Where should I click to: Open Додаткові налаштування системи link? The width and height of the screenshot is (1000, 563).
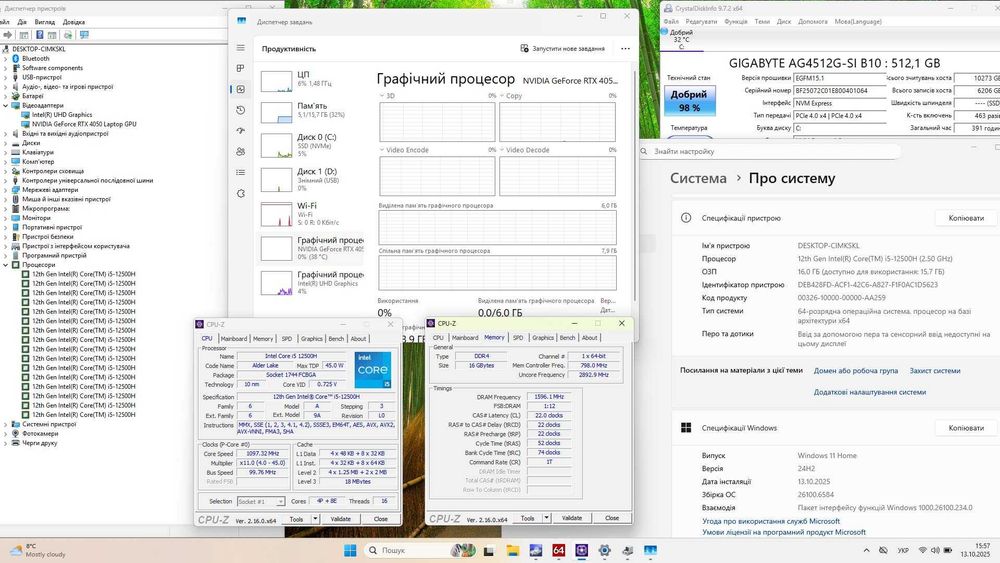click(x=869, y=393)
